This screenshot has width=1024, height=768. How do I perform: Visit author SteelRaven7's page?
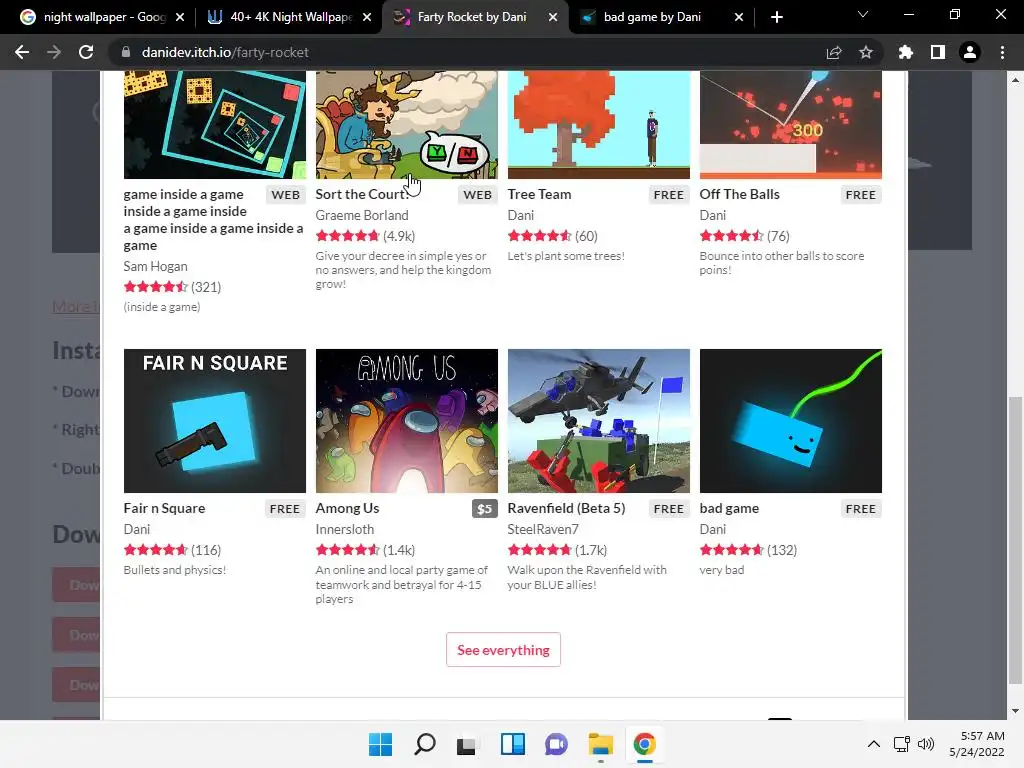(543, 529)
